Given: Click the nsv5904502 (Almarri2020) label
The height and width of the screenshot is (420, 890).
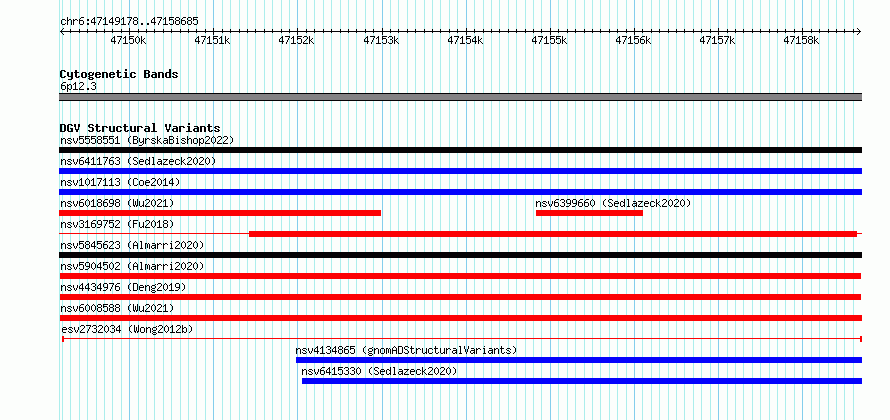Looking at the screenshot, I should pyautogui.click(x=132, y=266).
